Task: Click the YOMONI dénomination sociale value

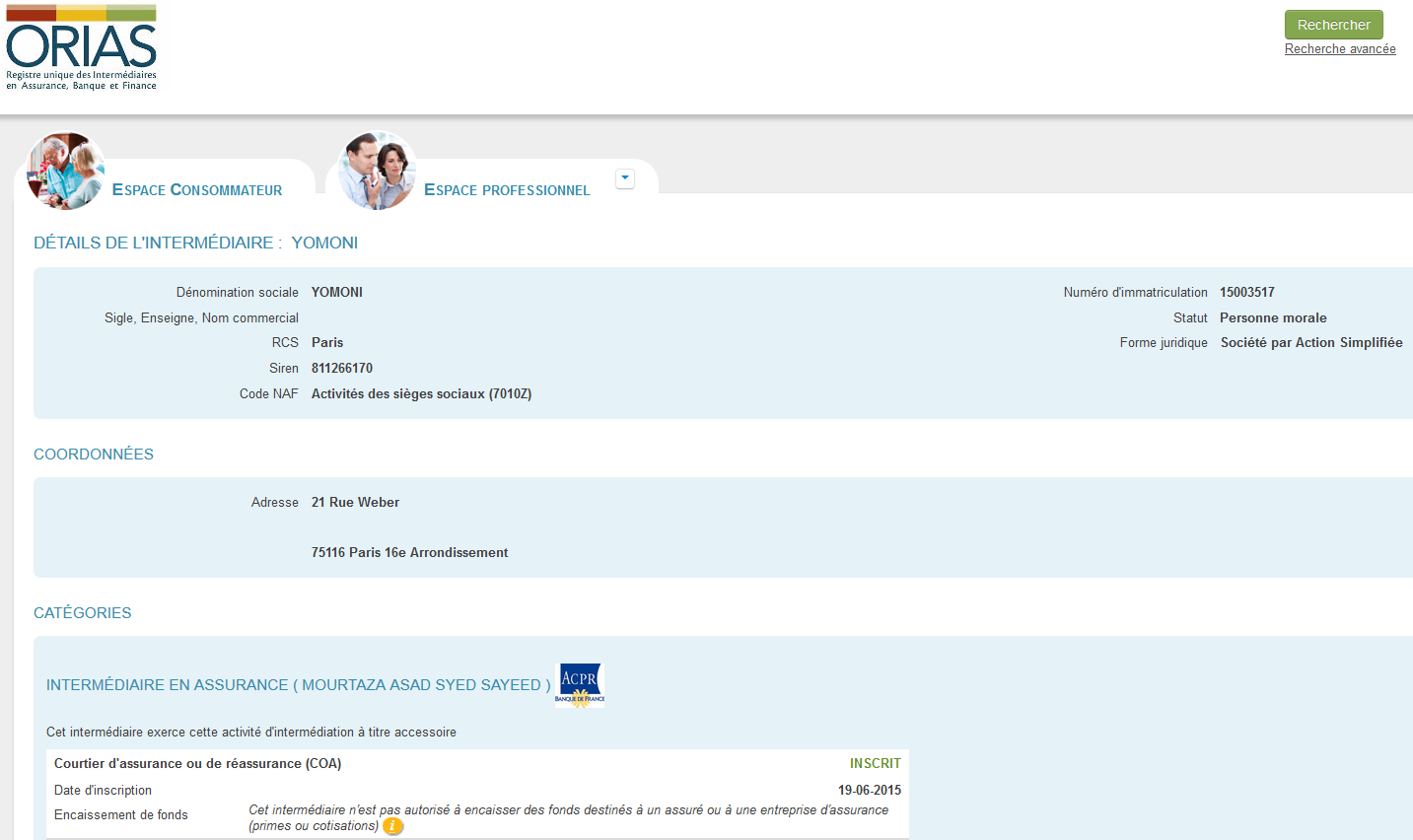Action: click(337, 293)
